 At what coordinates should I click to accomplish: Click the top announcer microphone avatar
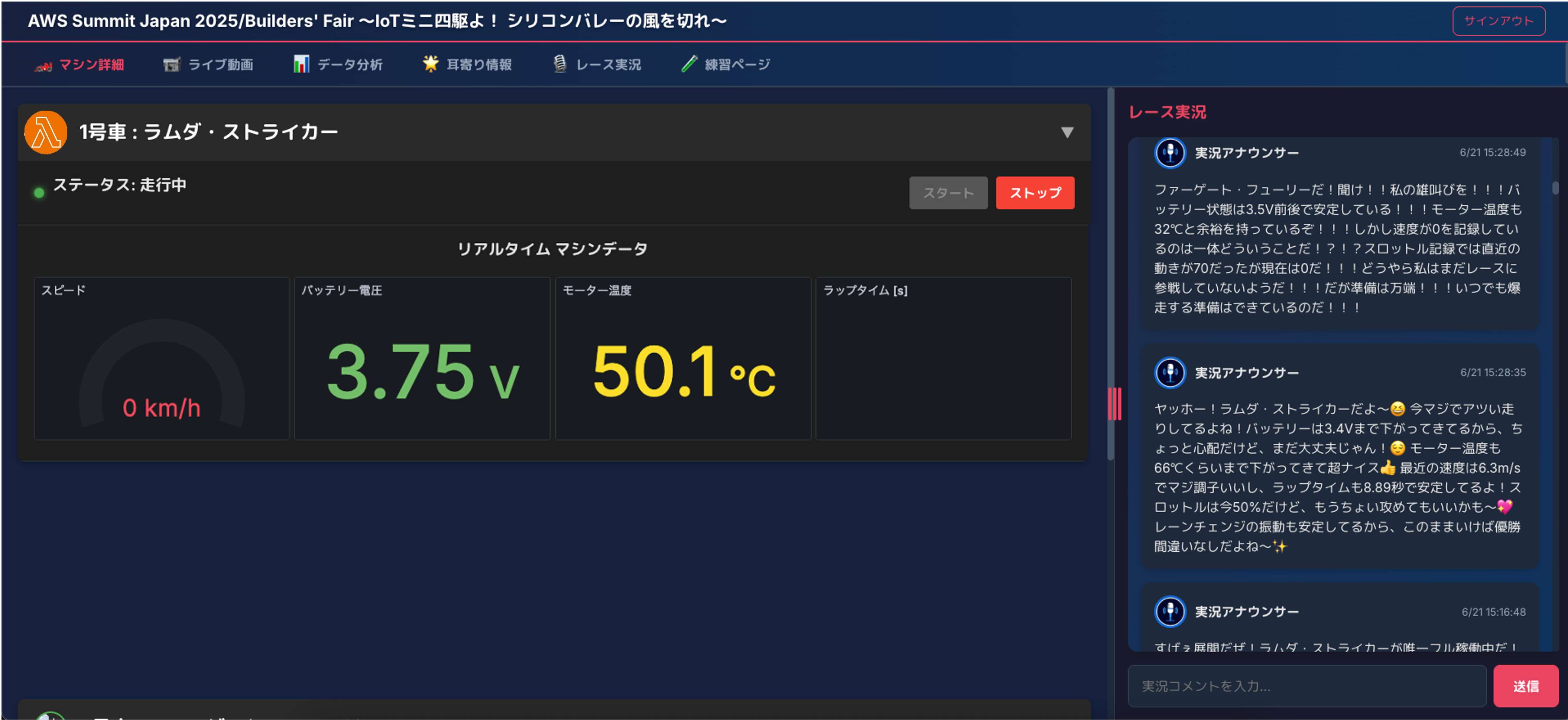[1169, 153]
